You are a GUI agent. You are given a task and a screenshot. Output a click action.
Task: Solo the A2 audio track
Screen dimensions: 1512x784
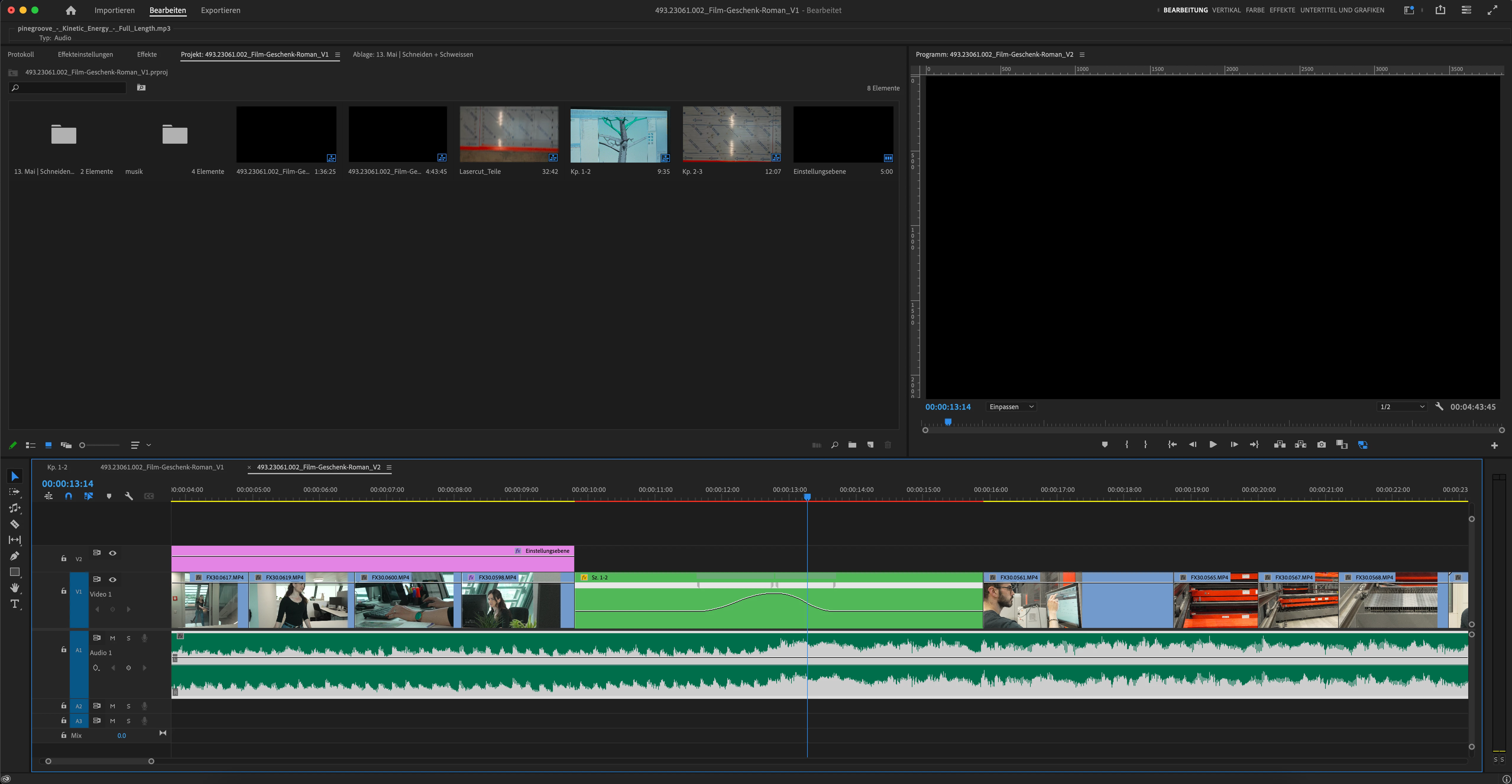pos(129,706)
